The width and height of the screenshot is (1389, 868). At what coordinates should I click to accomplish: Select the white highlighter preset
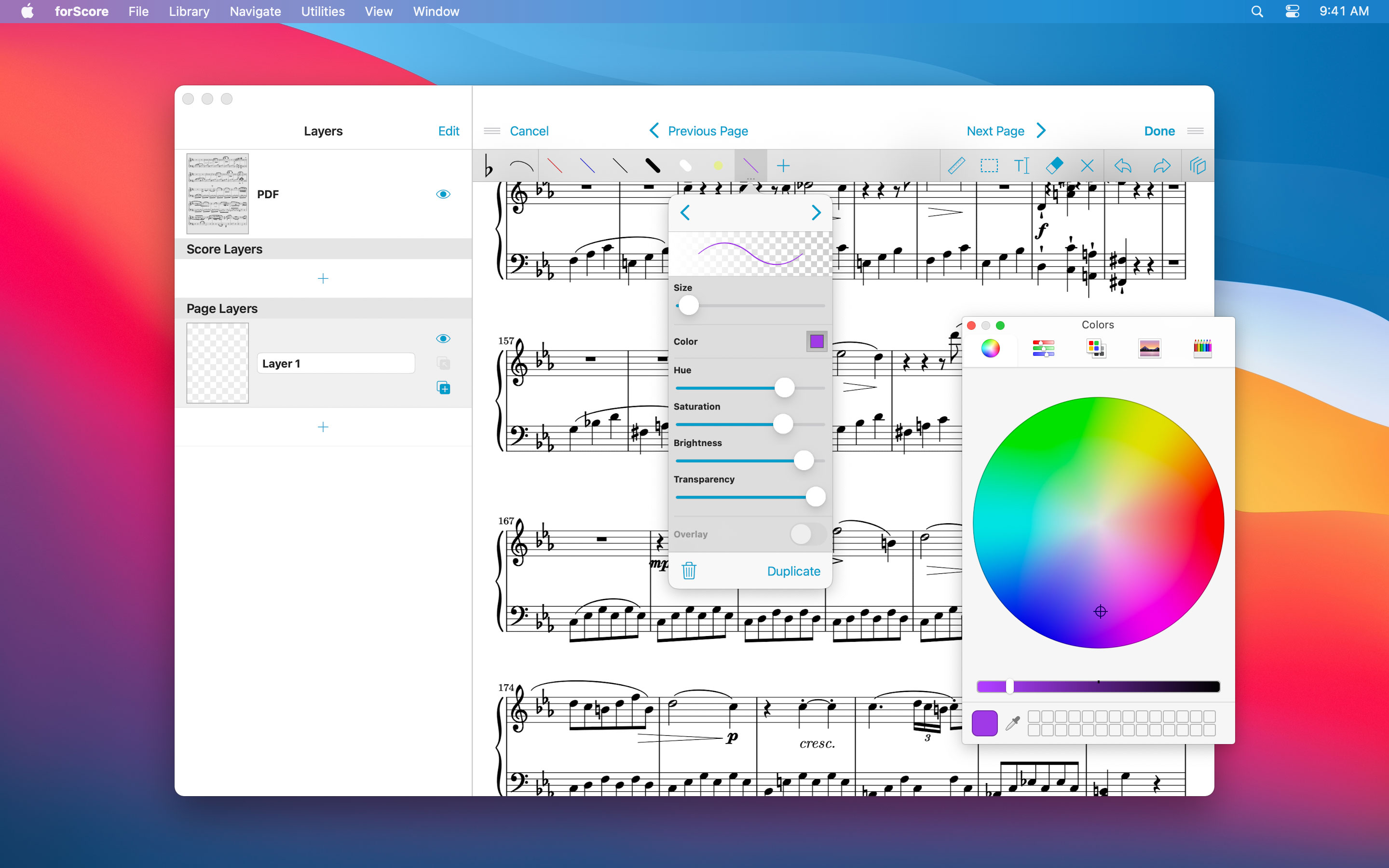pyautogui.click(x=685, y=166)
